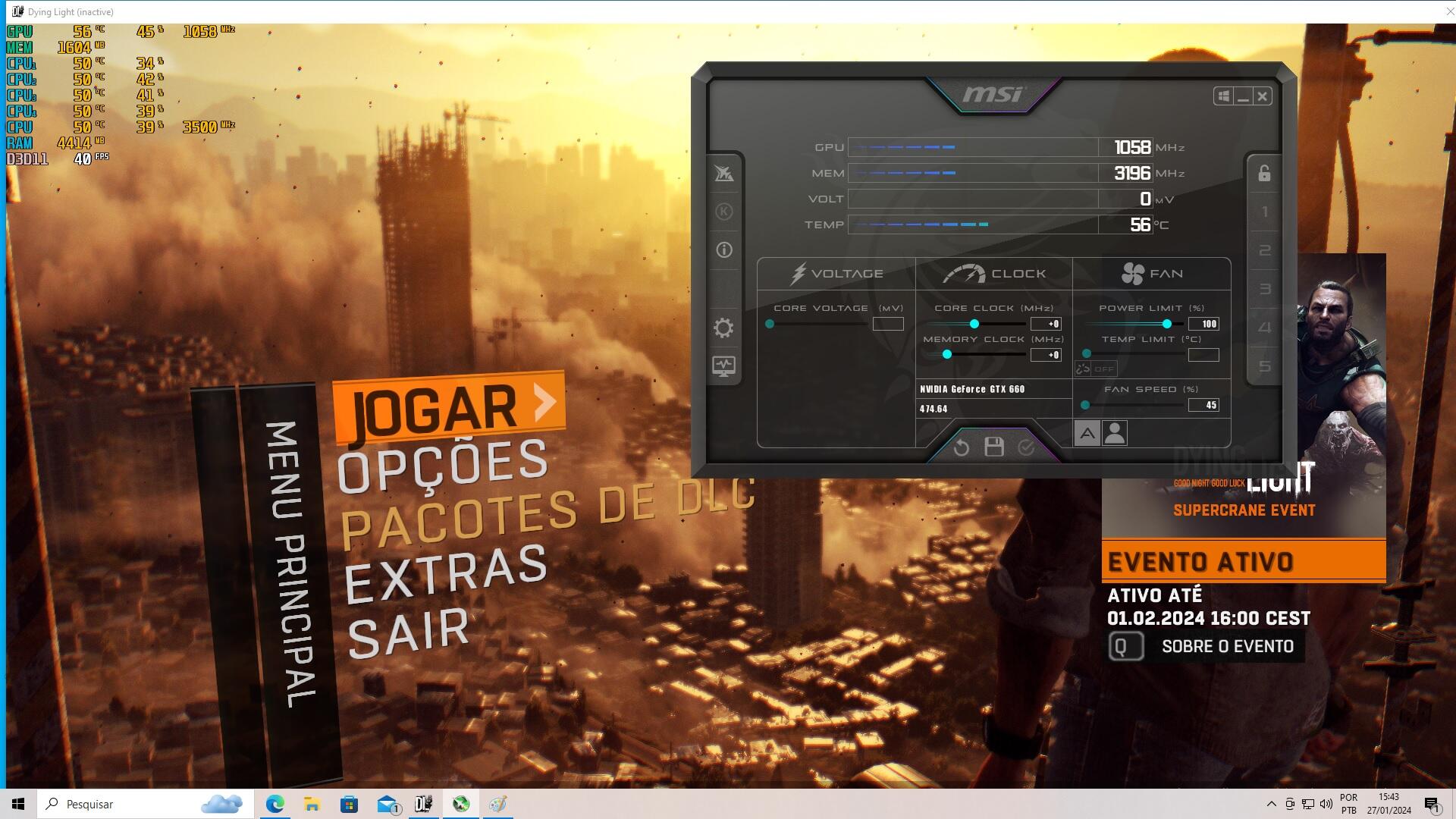This screenshot has width=1456, height=819.
Task: Toggle the profile lock padlock icon
Action: [1264, 173]
